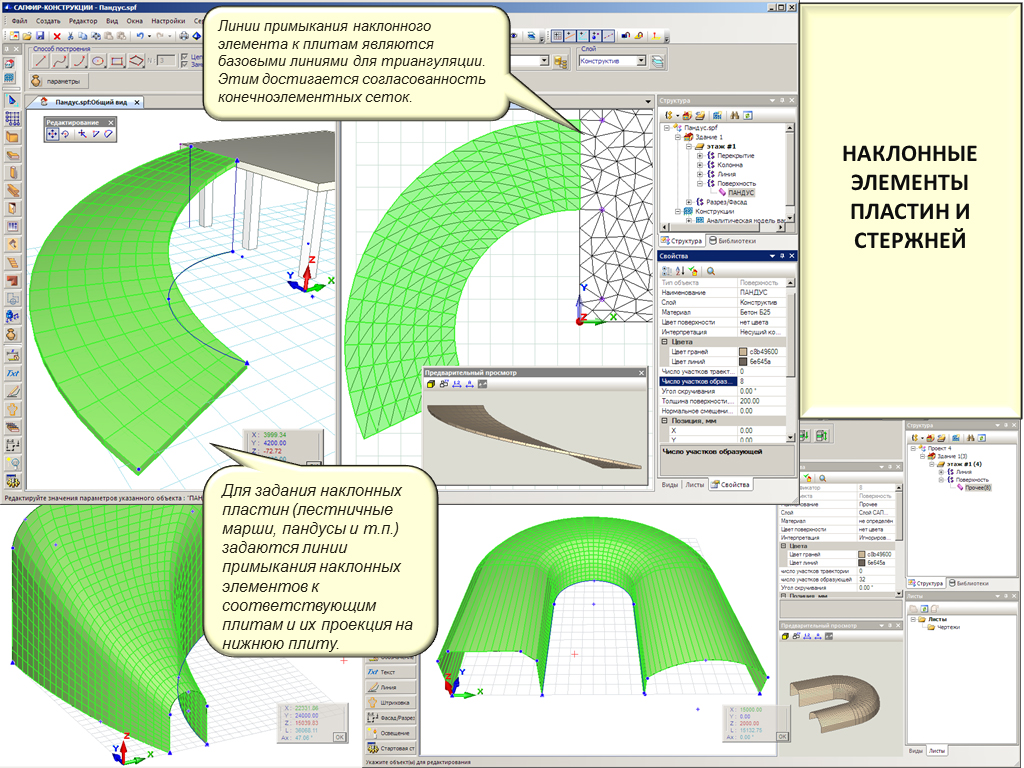The image size is (1024, 768).
Task: Toggle the grid snap button in toolbar
Action: coord(559,36)
